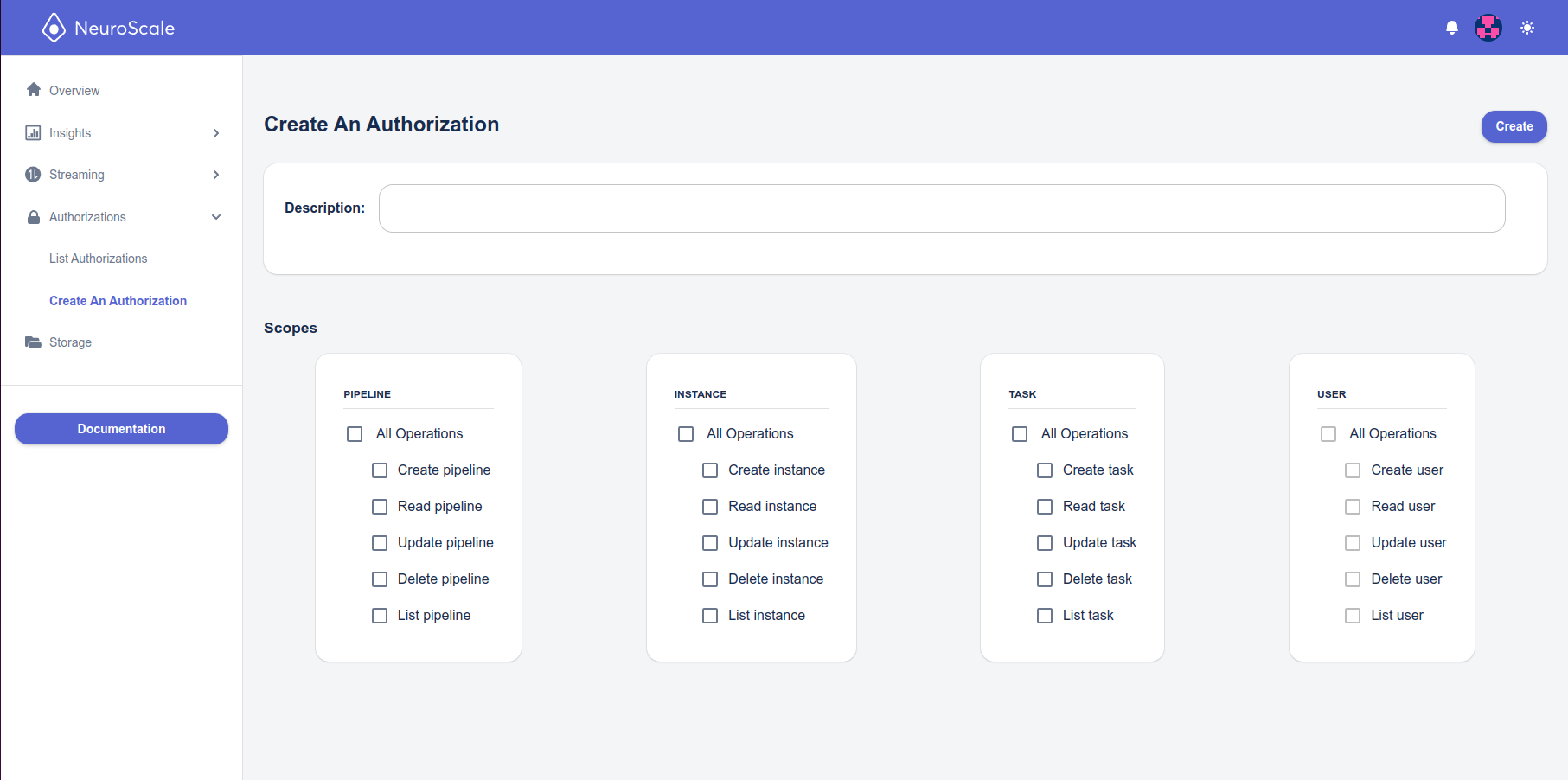The image size is (1568, 780).
Task: Check All Operations under Task
Action: (x=1020, y=434)
